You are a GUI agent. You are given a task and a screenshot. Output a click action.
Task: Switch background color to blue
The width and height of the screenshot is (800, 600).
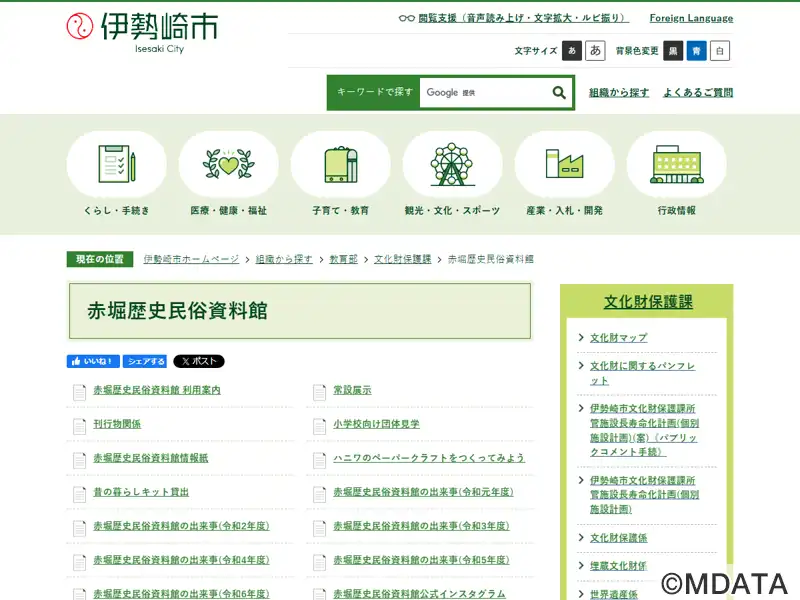click(x=696, y=51)
